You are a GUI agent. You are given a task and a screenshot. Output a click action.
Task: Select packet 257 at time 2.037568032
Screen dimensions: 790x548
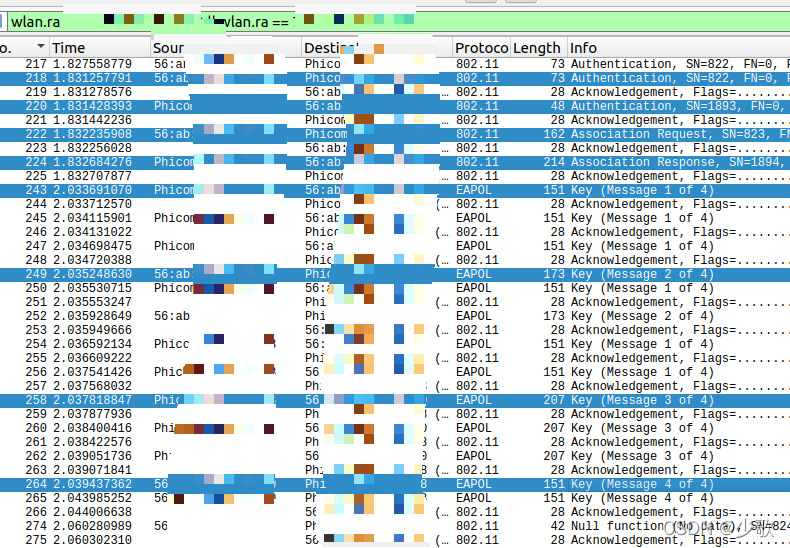[395, 386]
